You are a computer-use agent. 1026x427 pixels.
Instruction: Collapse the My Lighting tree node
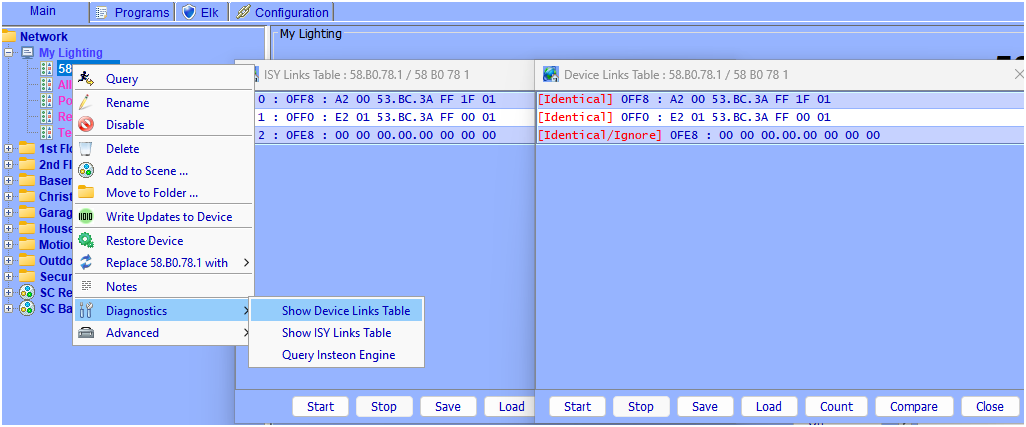9,53
